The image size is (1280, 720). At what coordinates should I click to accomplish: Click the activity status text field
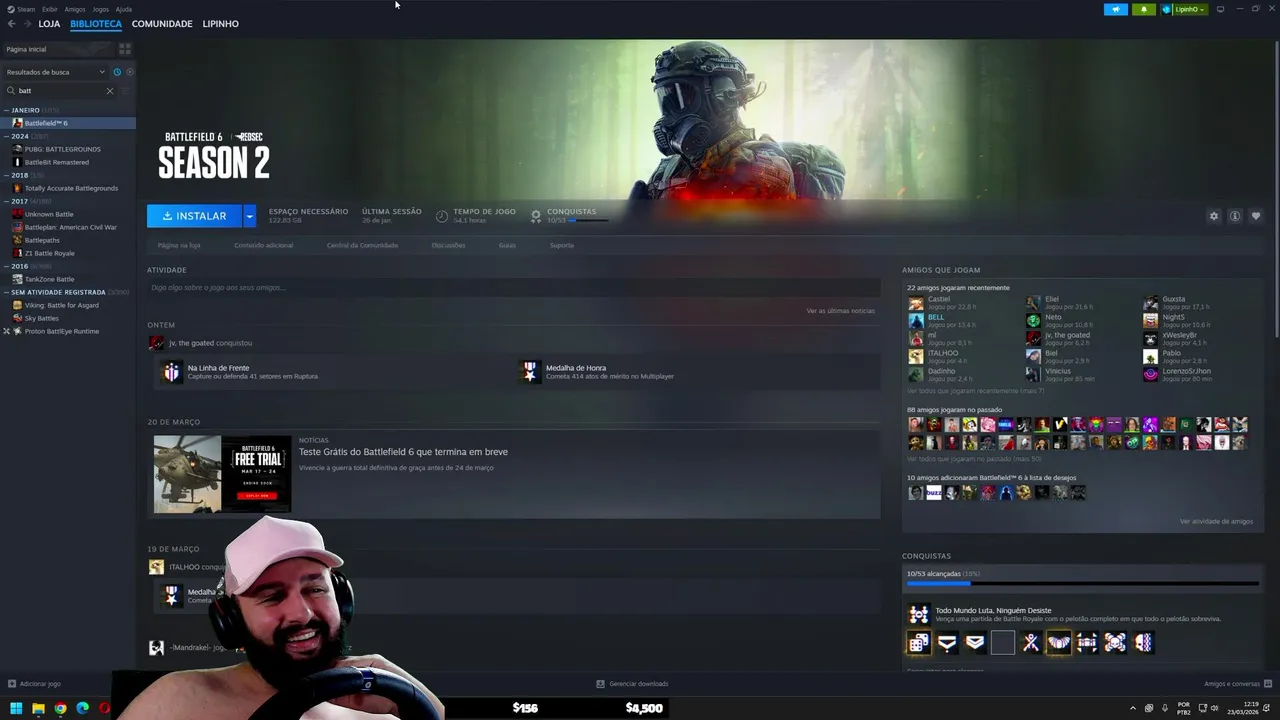pos(513,288)
